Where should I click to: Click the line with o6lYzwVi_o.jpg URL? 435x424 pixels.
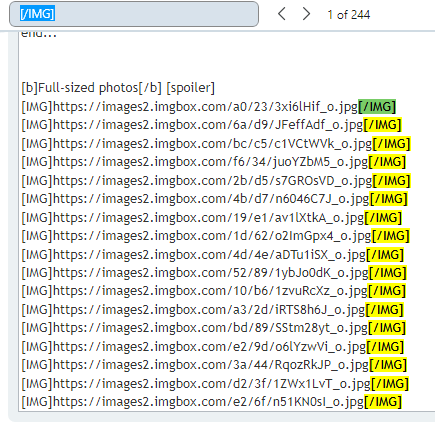point(213,347)
